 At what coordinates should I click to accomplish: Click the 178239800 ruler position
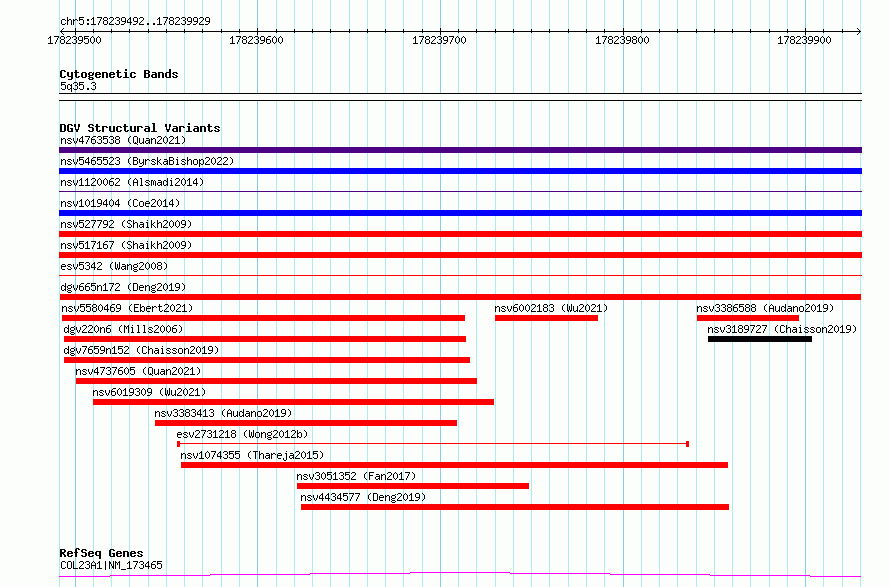[x=622, y=40]
